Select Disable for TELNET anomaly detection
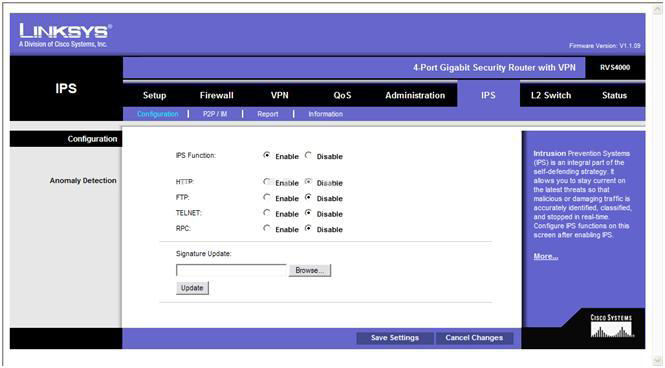This screenshot has height=368, width=665. point(308,213)
